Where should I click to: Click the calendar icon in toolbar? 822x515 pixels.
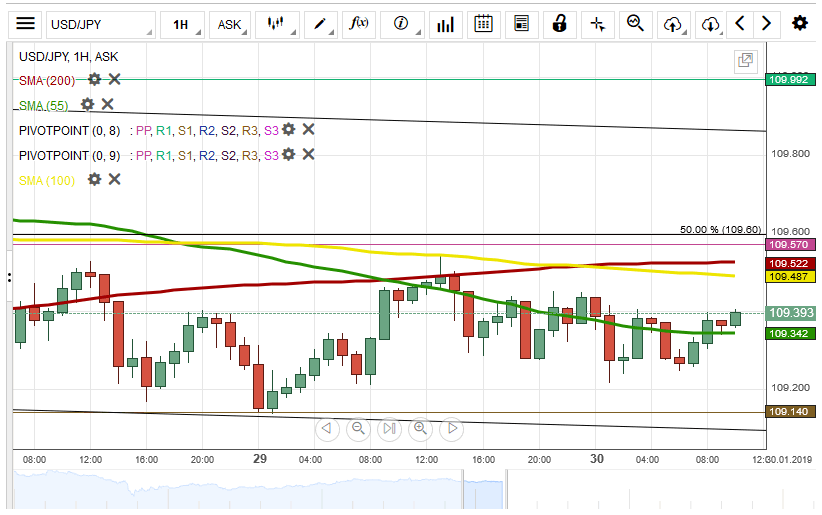[x=483, y=24]
